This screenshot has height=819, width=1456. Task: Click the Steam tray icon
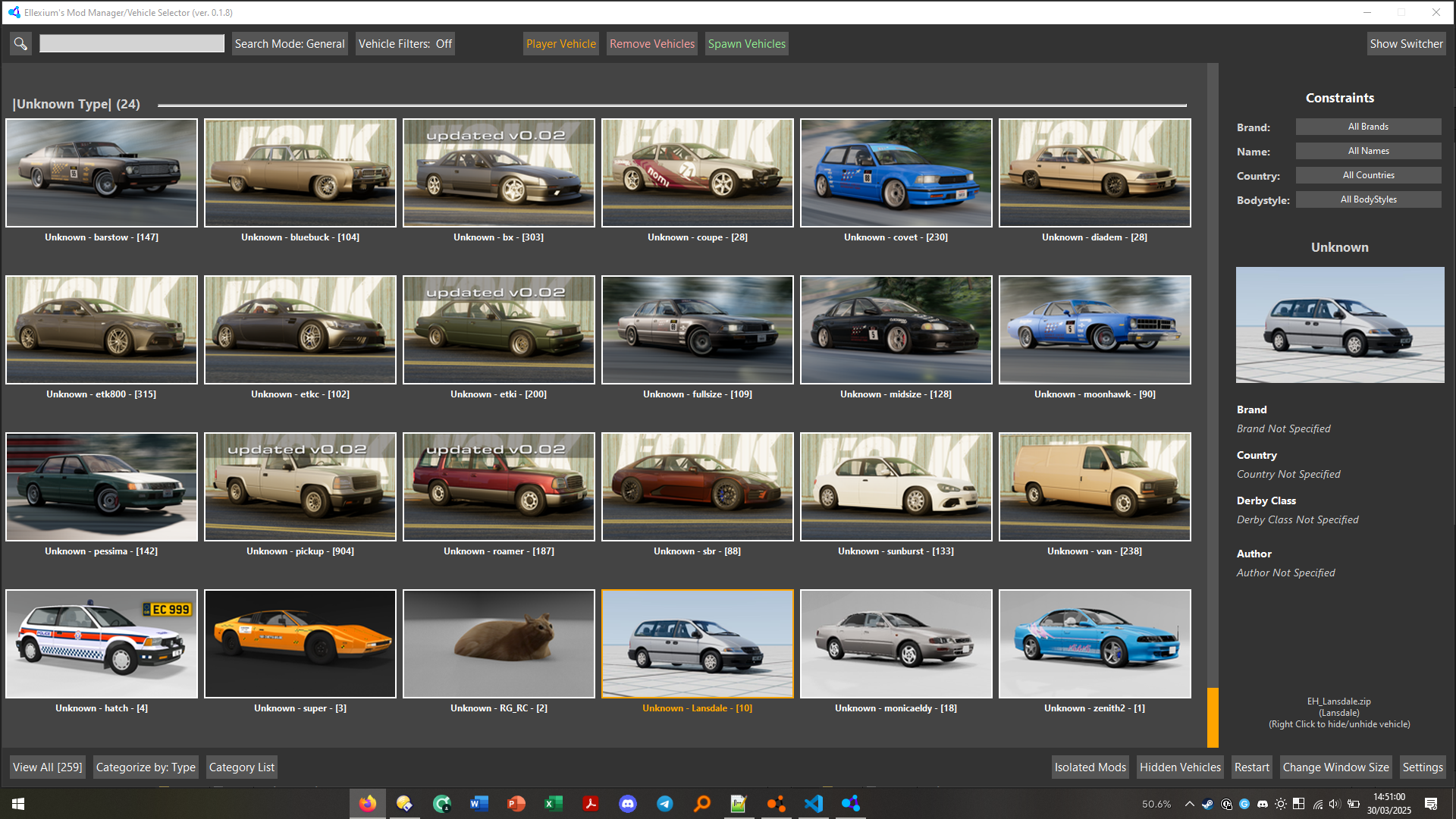point(1207,804)
